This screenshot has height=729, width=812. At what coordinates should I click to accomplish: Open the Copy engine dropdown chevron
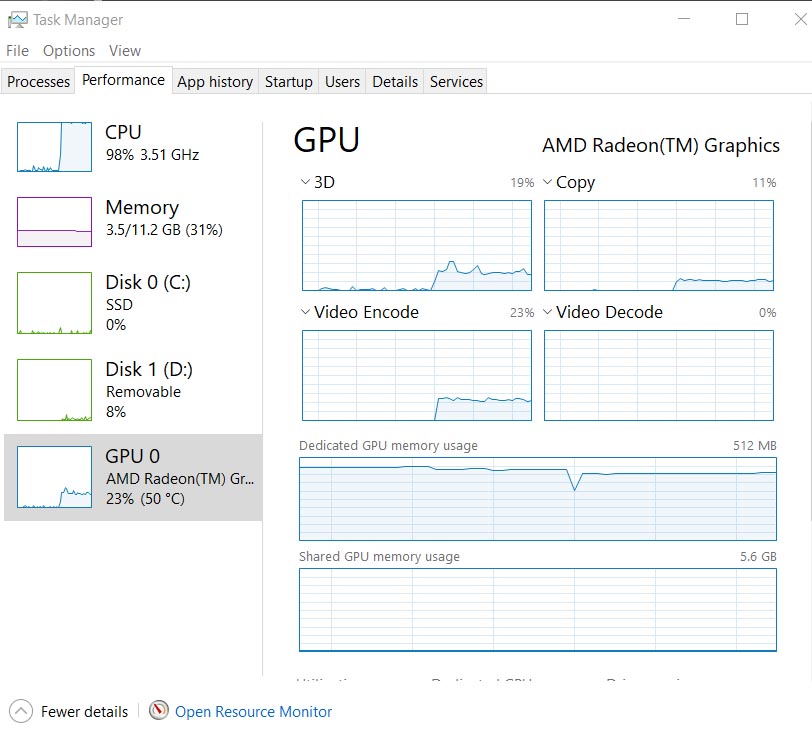(x=547, y=182)
